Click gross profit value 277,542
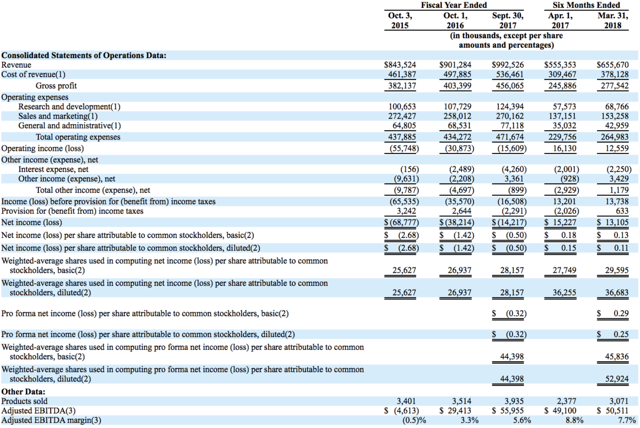This screenshot has width=640, height=428. coord(615,86)
